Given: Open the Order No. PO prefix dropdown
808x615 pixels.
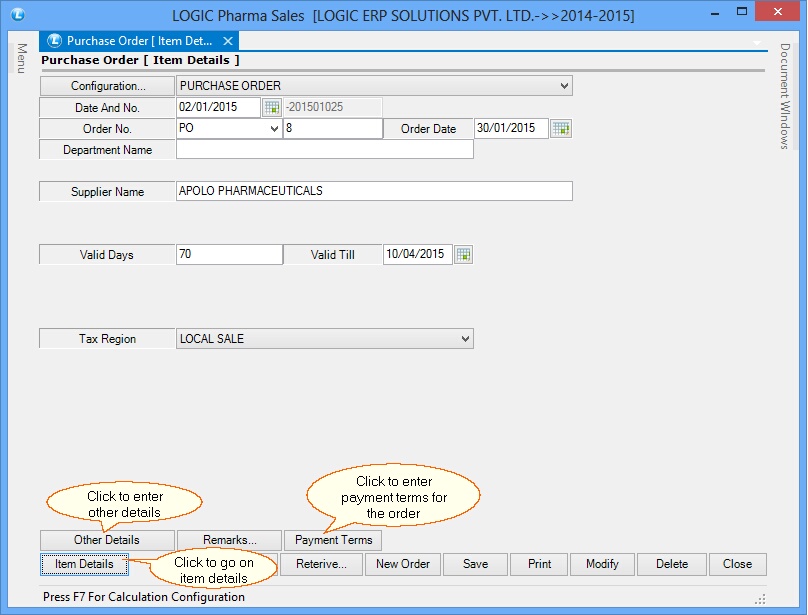Looking at the screenshot, I should click(274, 128).
